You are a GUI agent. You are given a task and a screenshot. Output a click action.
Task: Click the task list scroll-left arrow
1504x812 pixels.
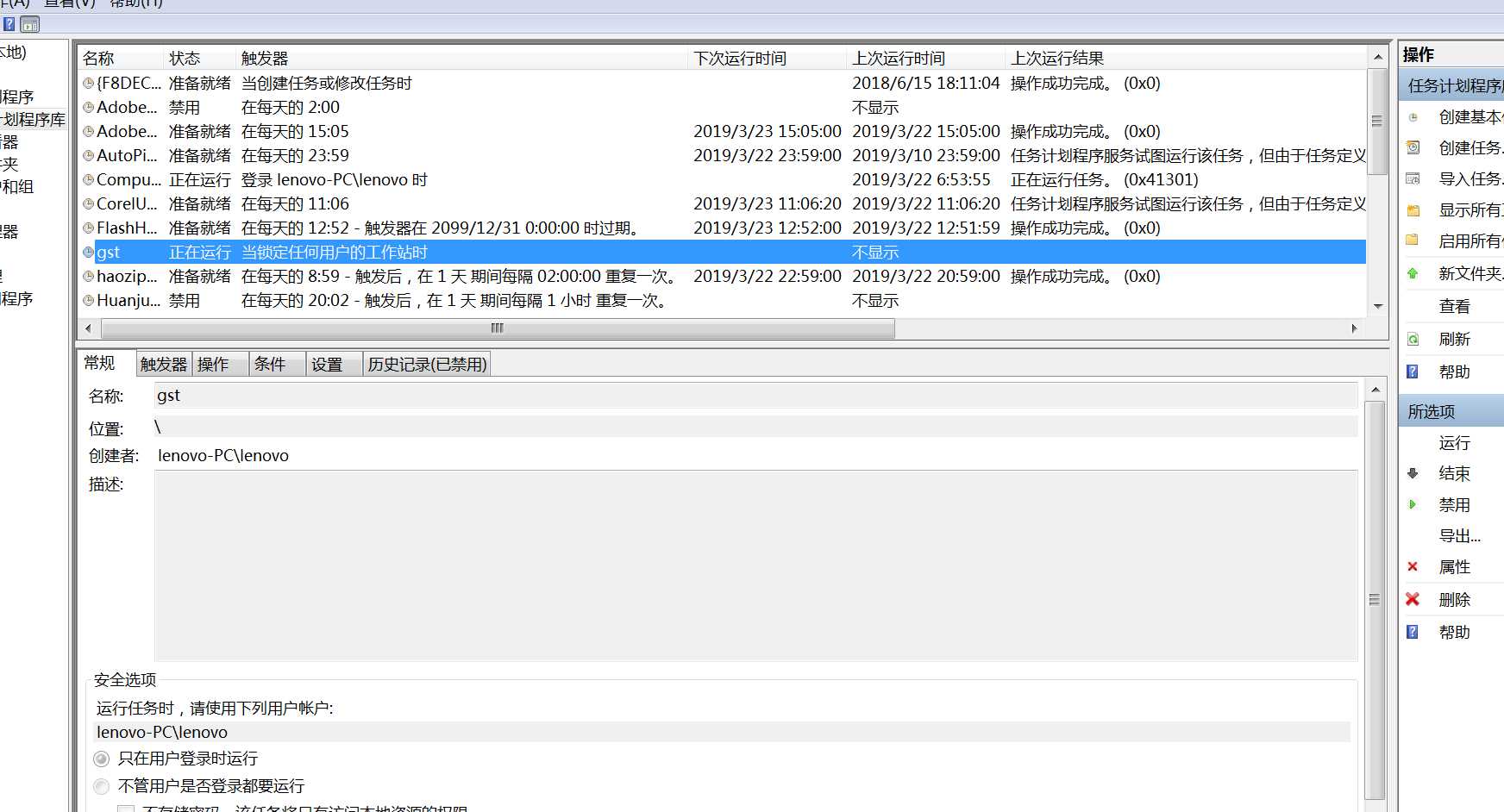(88, 328)
